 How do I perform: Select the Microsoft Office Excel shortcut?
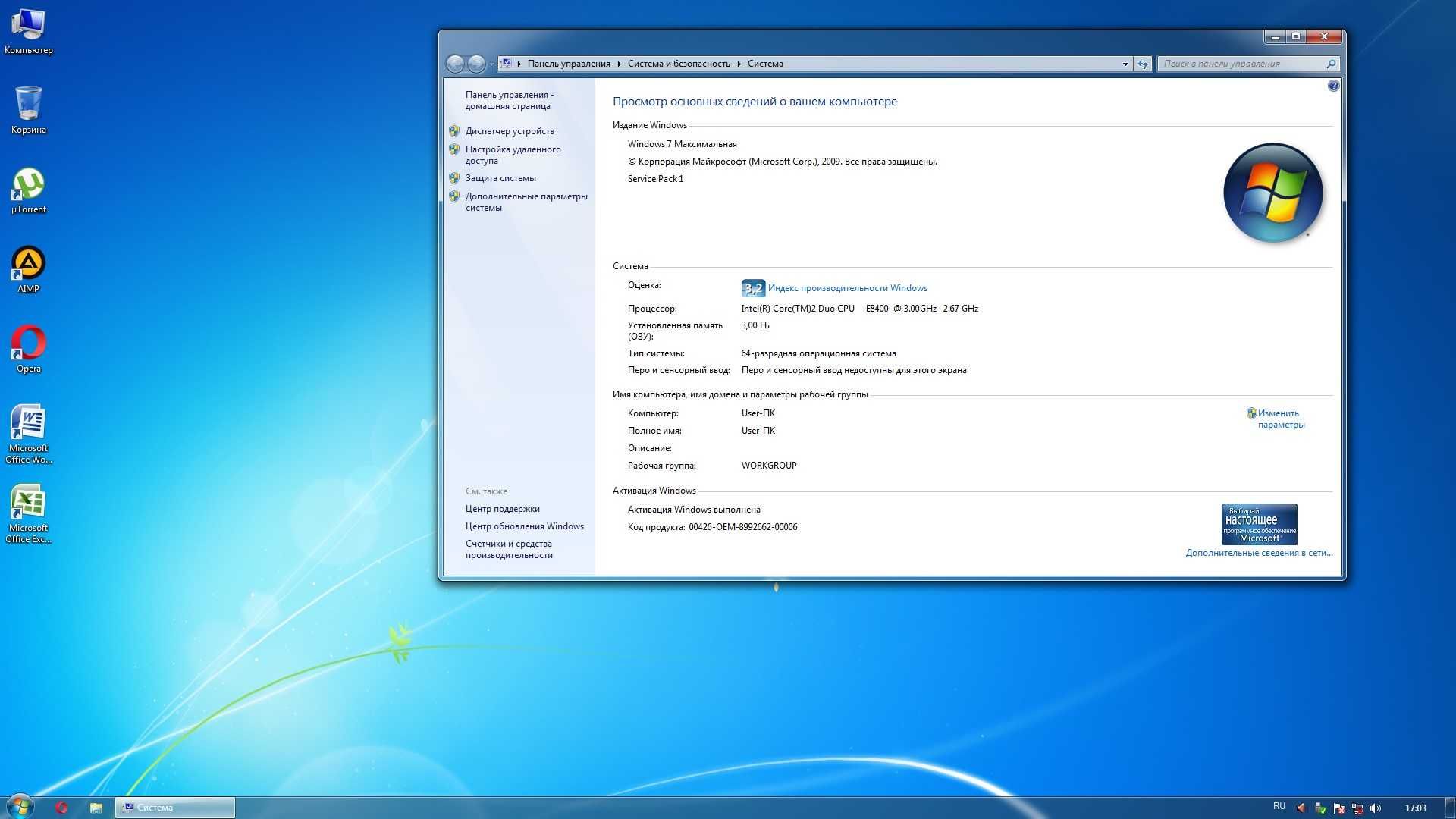(28, 513)
